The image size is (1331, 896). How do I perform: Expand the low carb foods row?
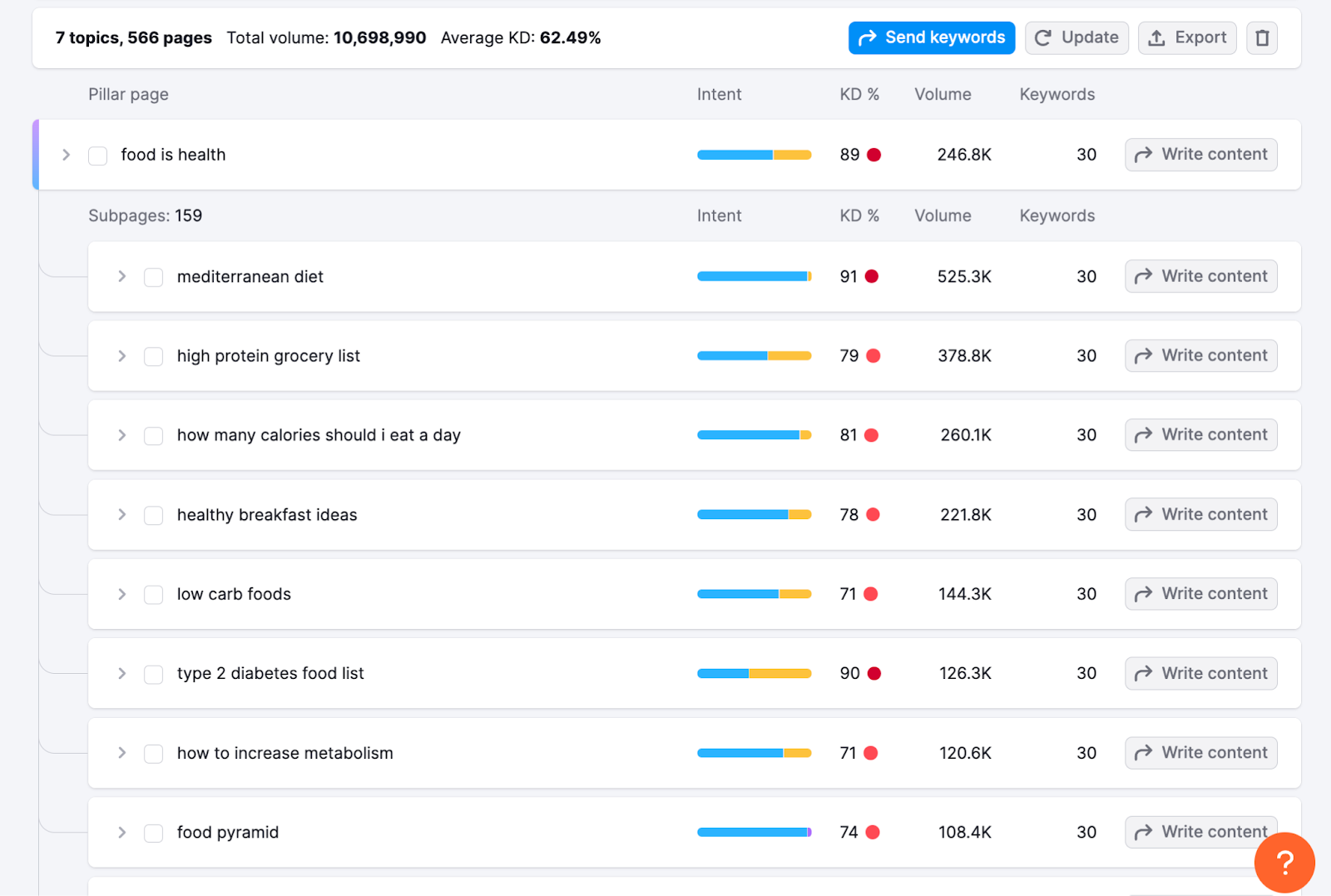122,594
